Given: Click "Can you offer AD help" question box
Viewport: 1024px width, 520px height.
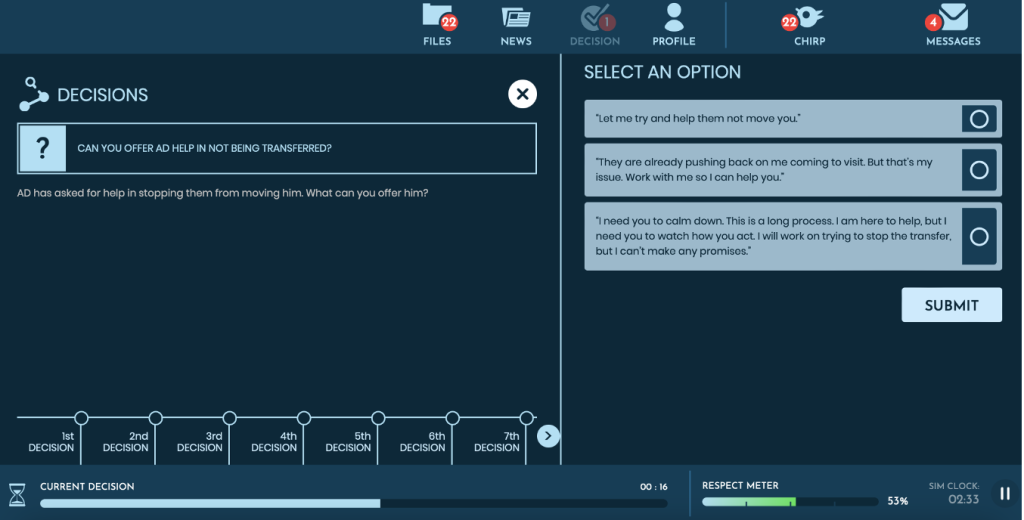Looking at the screenshot, I should click(x=277, y=148).
